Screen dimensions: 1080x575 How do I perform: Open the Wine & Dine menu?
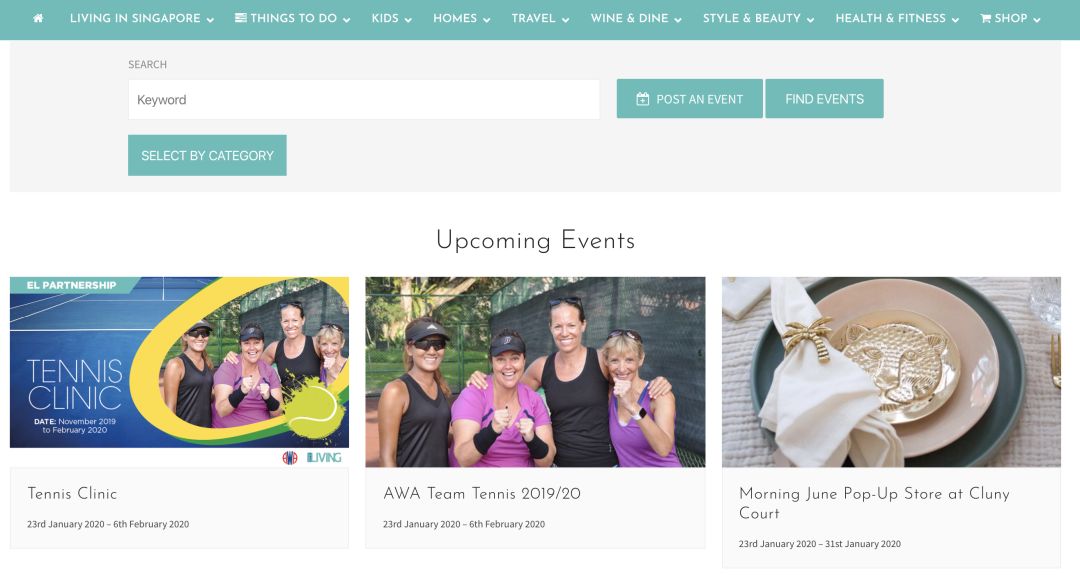click(636, 19)
